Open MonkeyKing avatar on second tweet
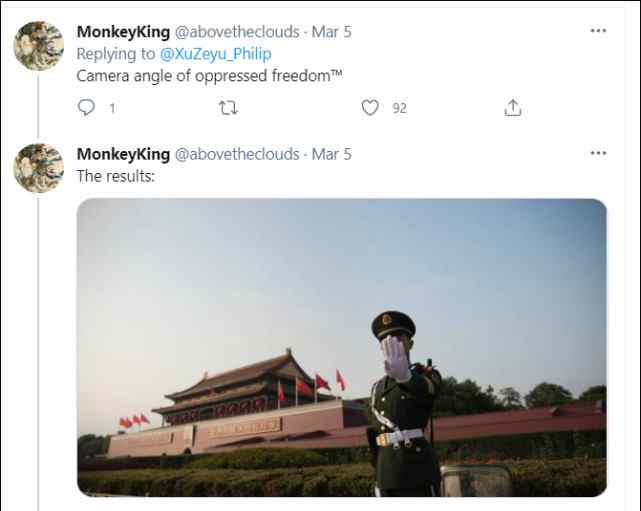641x511 pixels. pos(39,168)
